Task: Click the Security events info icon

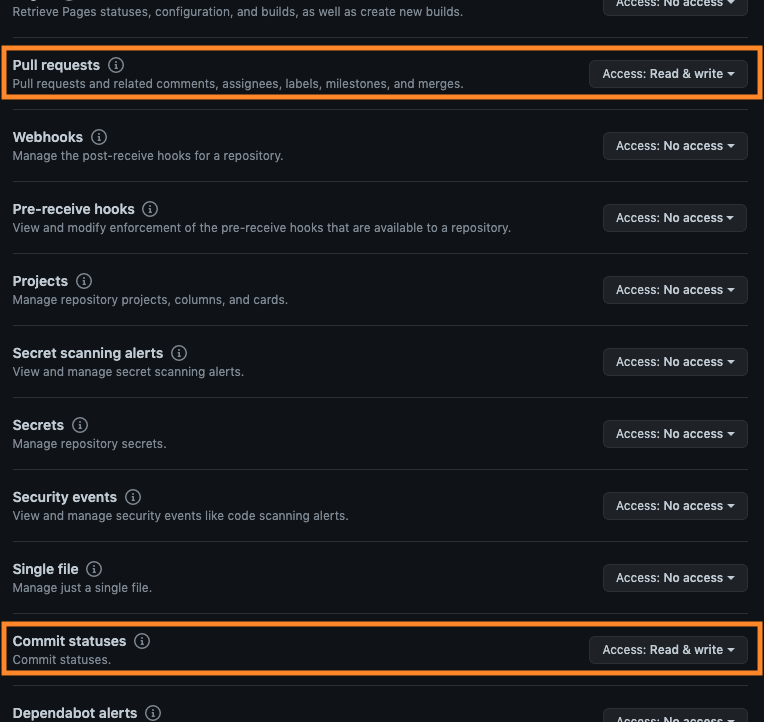Action: (133, 497)
